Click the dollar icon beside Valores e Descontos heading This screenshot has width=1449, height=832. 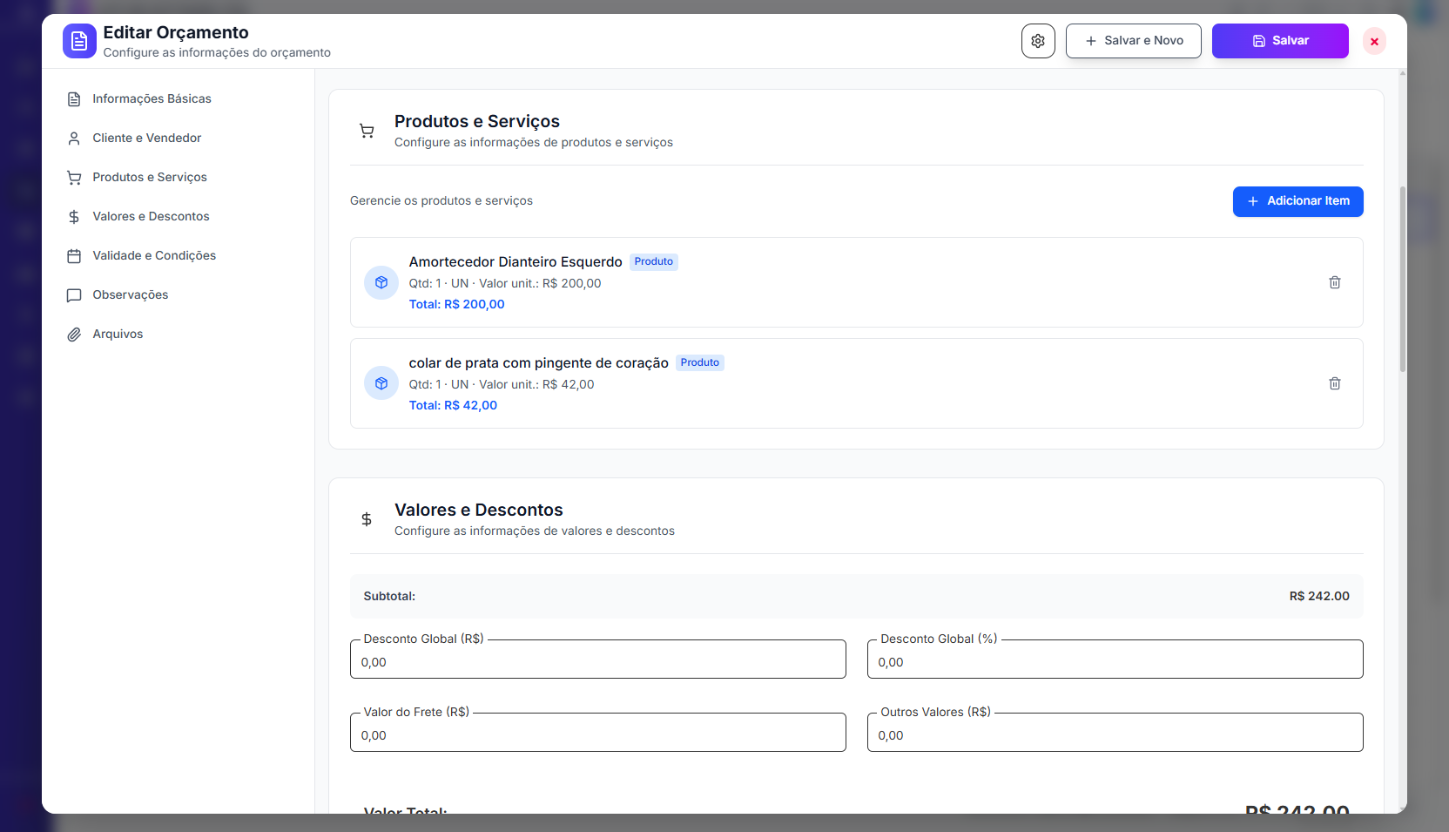pyautogui.click(x=366, y=519)
